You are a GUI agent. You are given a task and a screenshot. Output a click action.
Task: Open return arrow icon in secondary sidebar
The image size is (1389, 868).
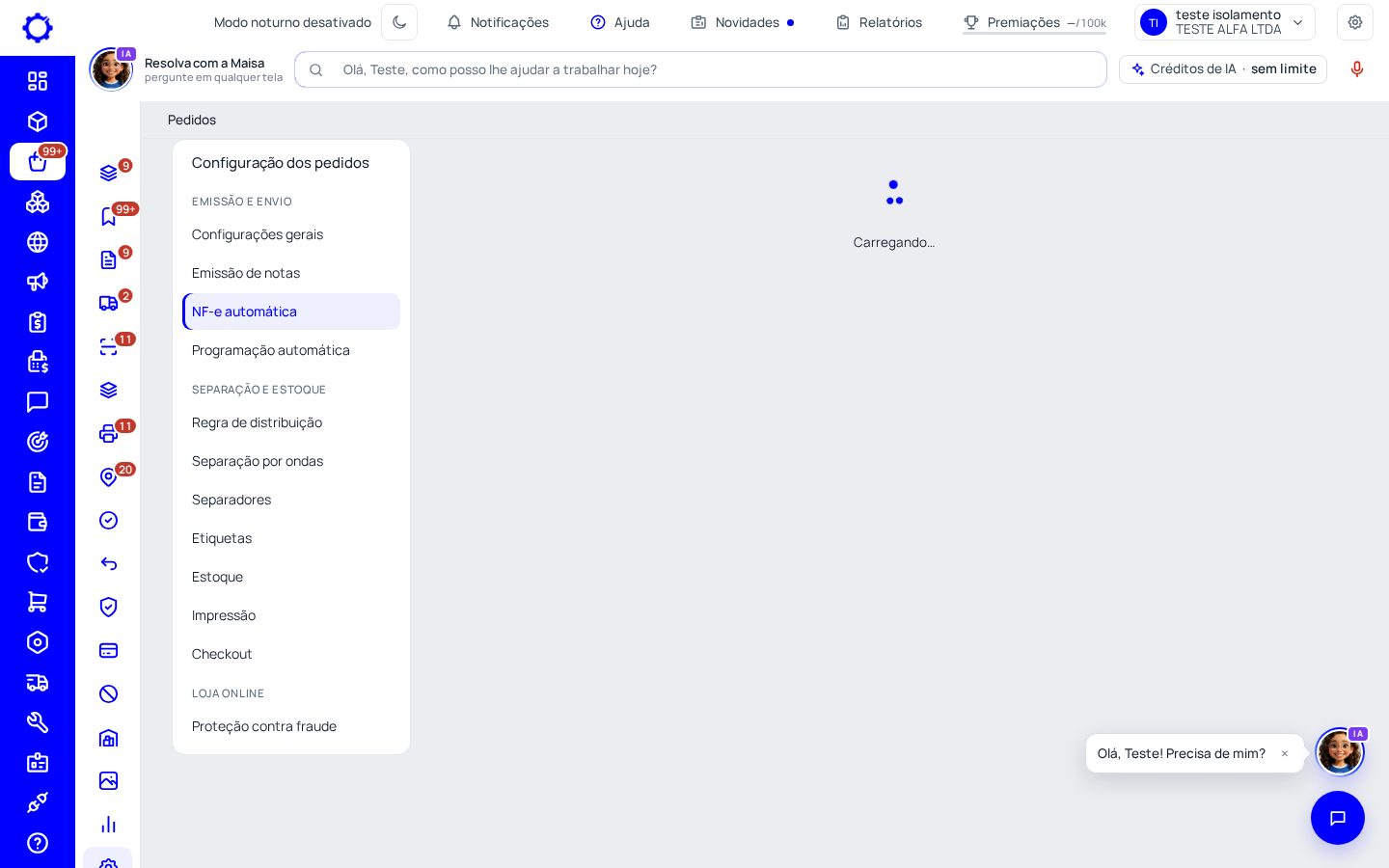click(109, 563)
